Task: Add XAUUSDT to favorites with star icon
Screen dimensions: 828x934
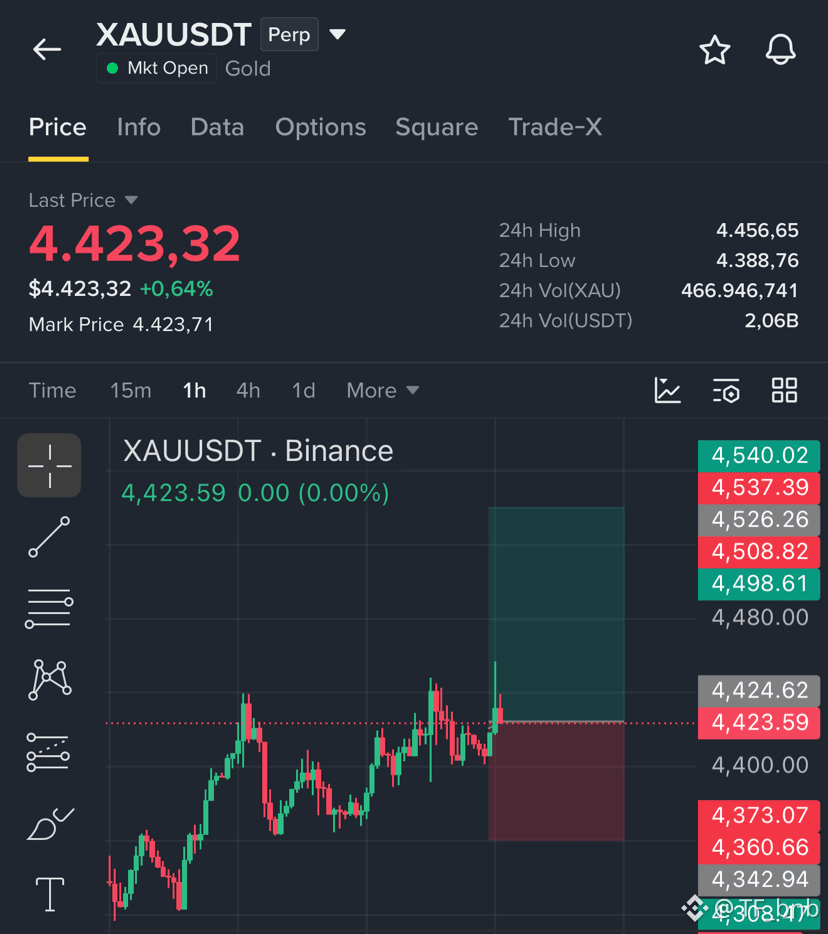Action: [x=714, y=49]
